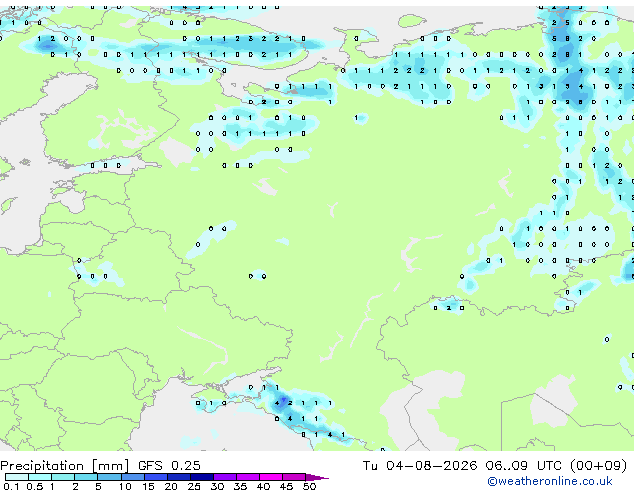Click the 10–15 mm legend swatch

click(x=132, y=477)
